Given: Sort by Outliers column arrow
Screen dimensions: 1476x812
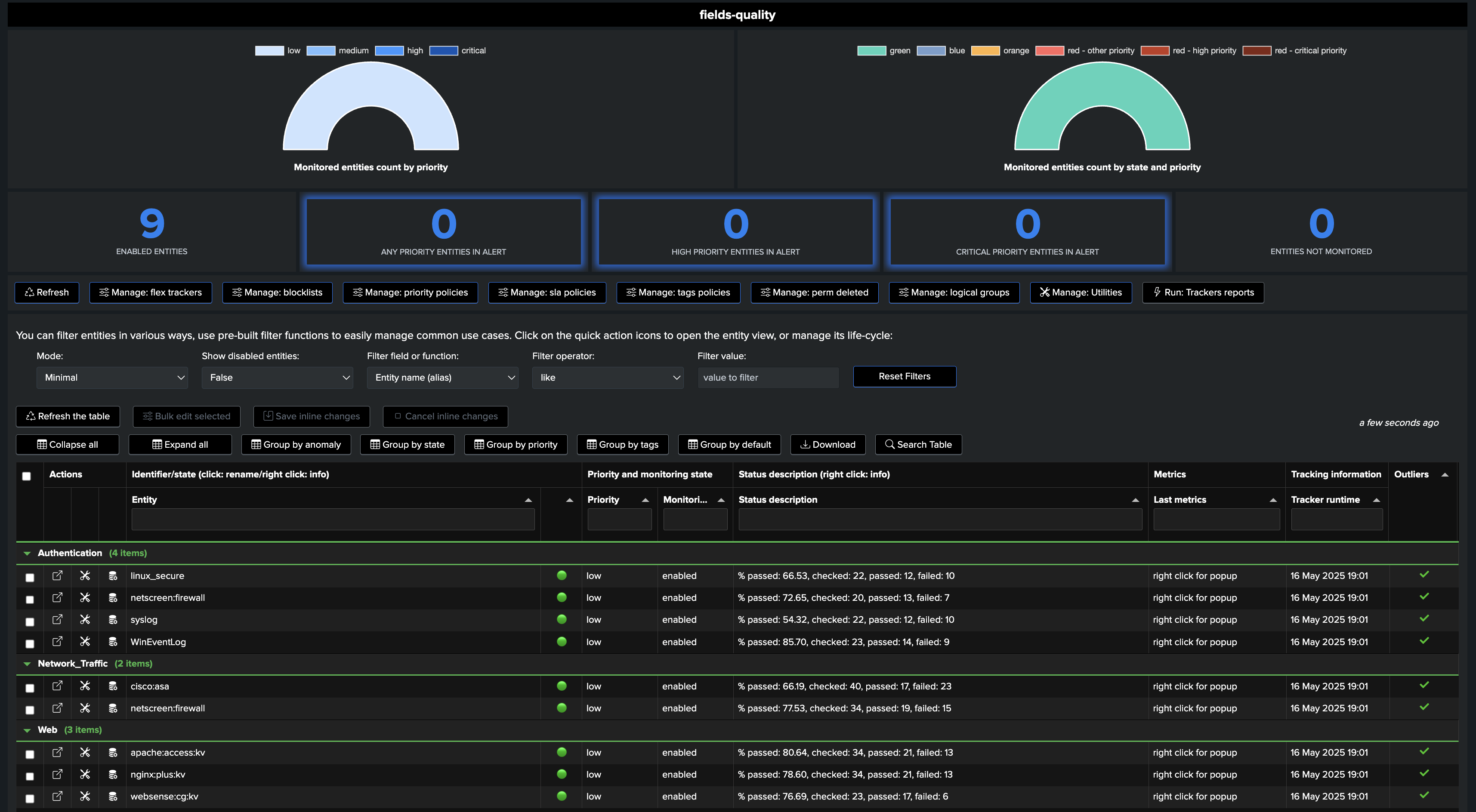Looking at the screenshot, I should click(1445, 475).
